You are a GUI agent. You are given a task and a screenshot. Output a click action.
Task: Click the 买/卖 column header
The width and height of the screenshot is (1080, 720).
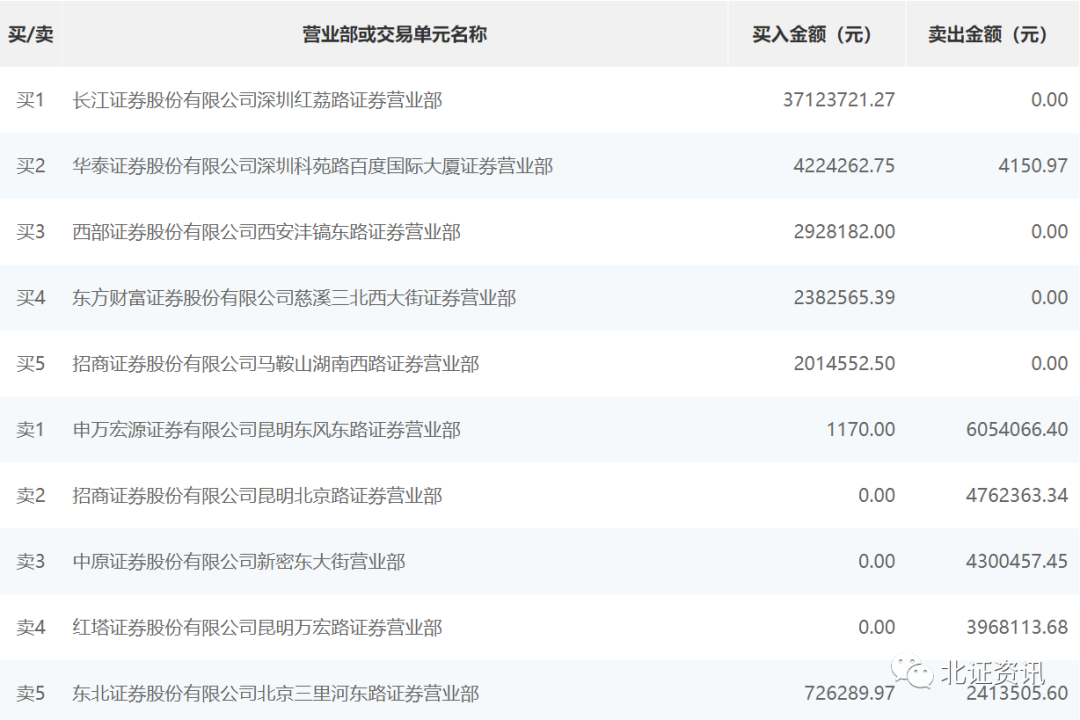coord(31,34)
